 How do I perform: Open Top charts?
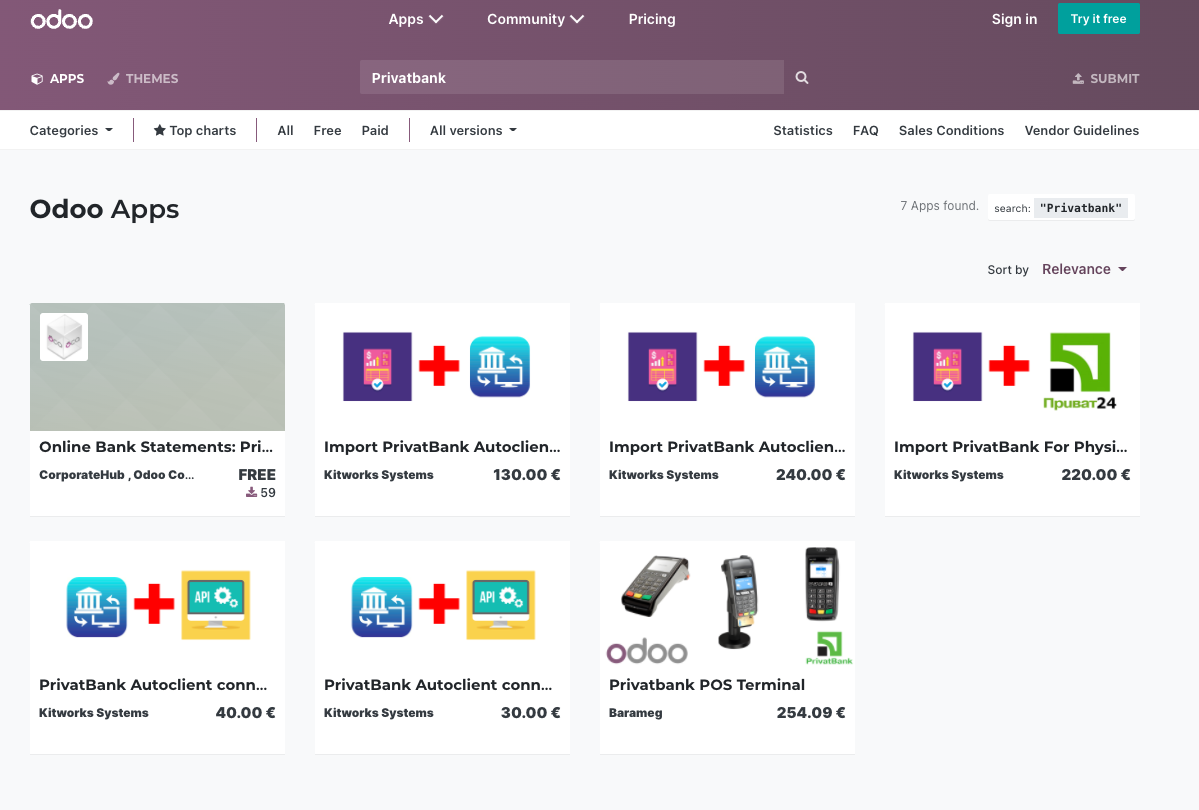[x=195, y=131]
